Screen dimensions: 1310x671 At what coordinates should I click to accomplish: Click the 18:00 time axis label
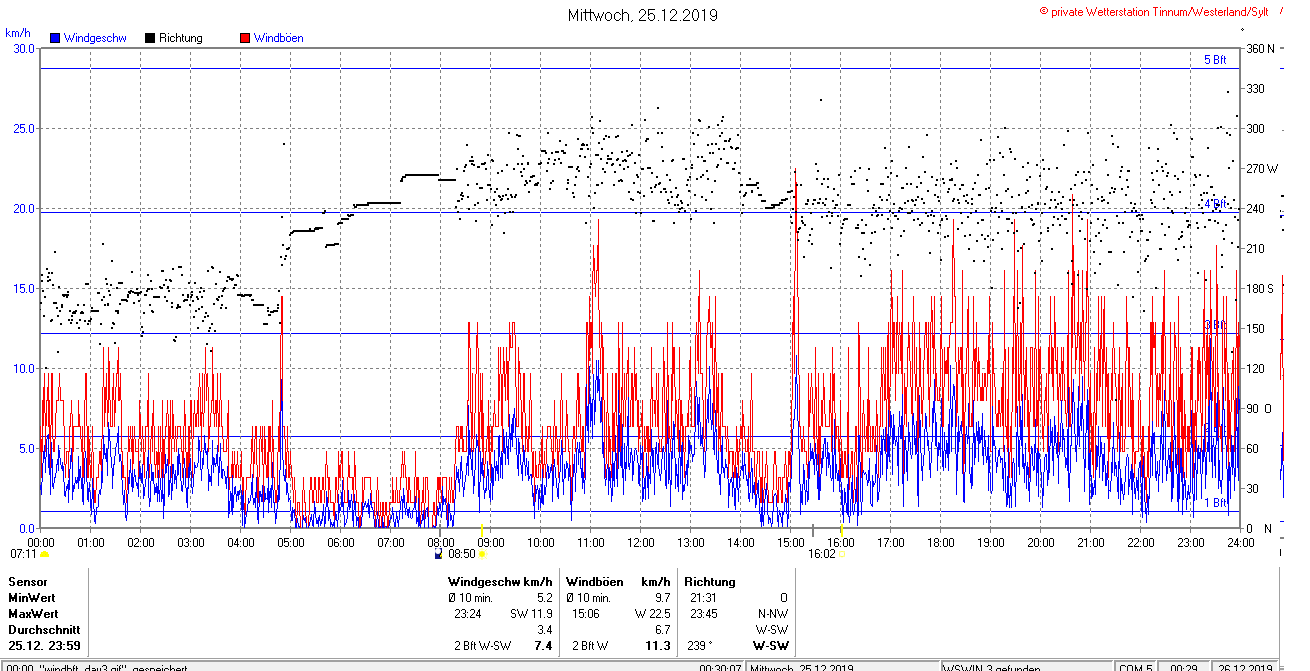941,543
